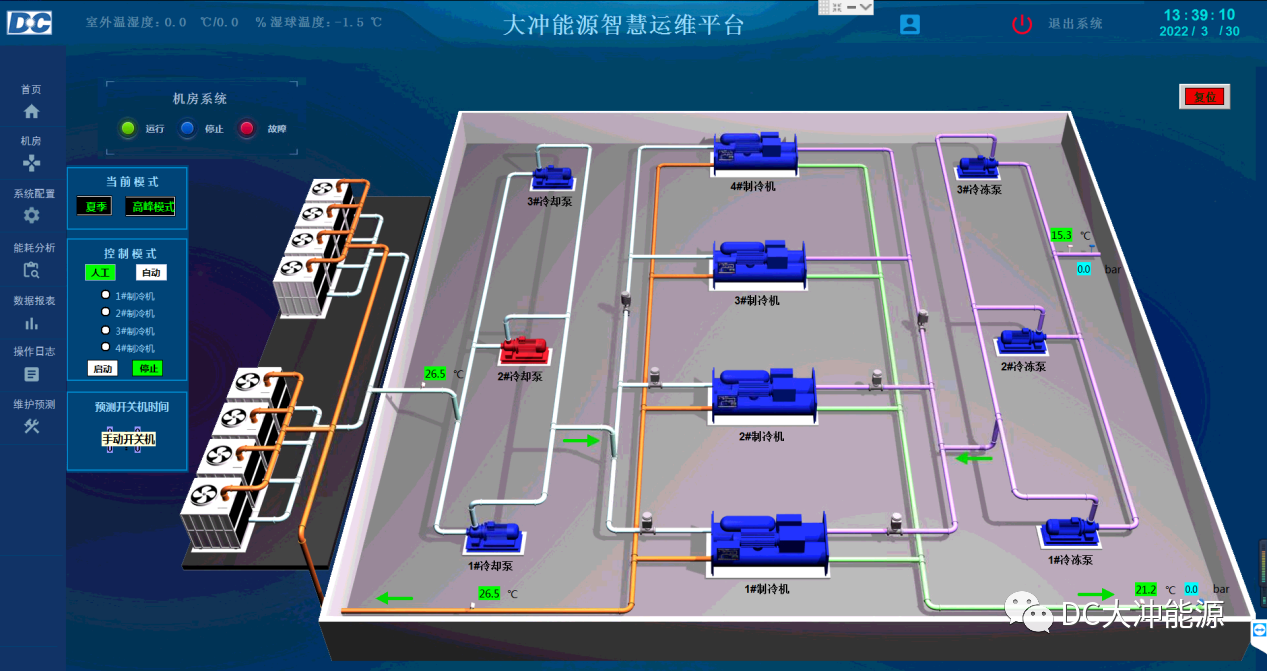The height and width of the screenshot is (671, 1267).
Task: Click the 13:39:10 clock display
Action: pyautogui.click(x=1199, y=15)
